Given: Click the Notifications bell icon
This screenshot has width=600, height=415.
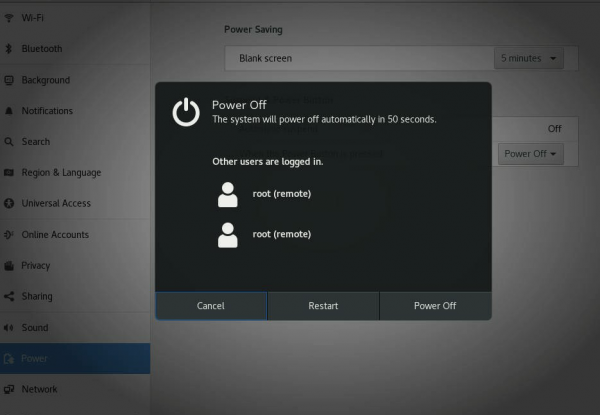Looking at the screenshot, I should tap(9, 111).
